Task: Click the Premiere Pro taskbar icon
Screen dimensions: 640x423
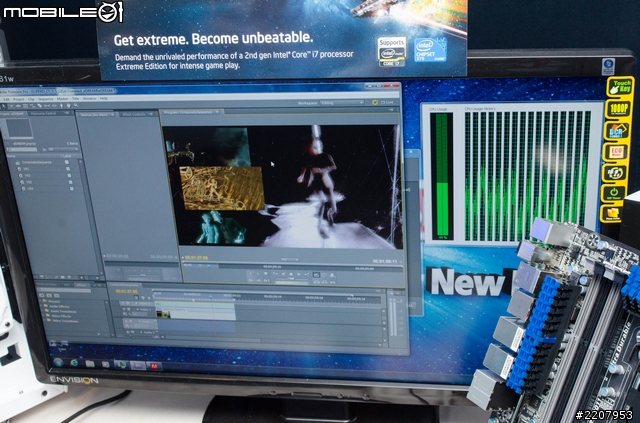Action: [x=138, y=365]
